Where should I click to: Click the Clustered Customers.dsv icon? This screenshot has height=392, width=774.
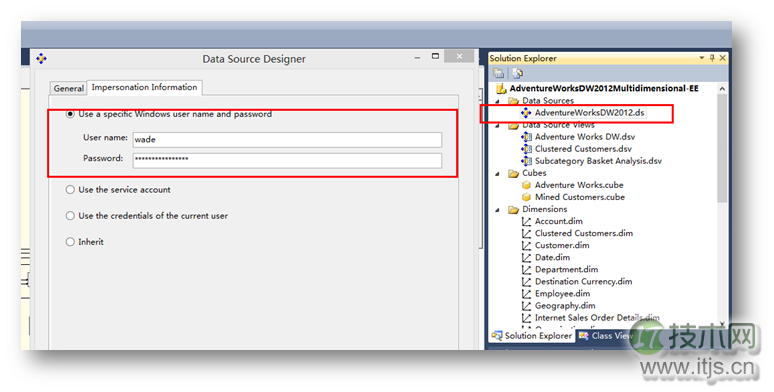[526, 149]
